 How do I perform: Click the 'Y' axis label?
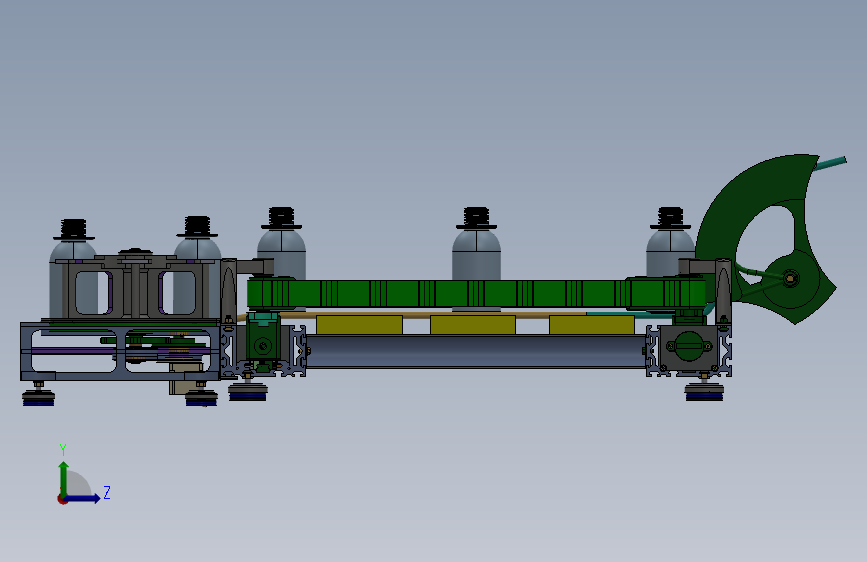click(63, 450)
